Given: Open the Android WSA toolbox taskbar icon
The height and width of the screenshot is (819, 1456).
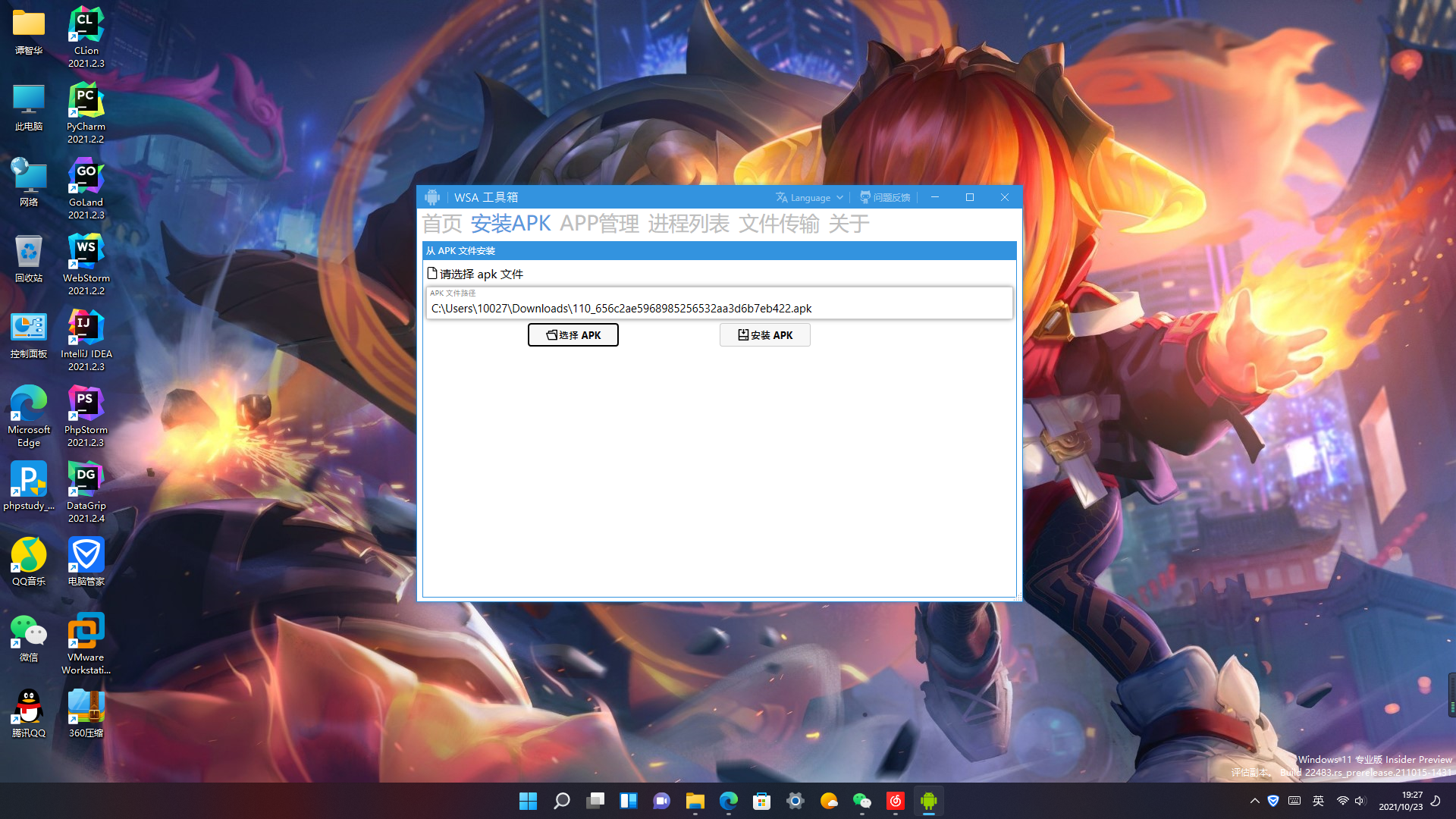Looking at the screenshot, I should point(928,801).
